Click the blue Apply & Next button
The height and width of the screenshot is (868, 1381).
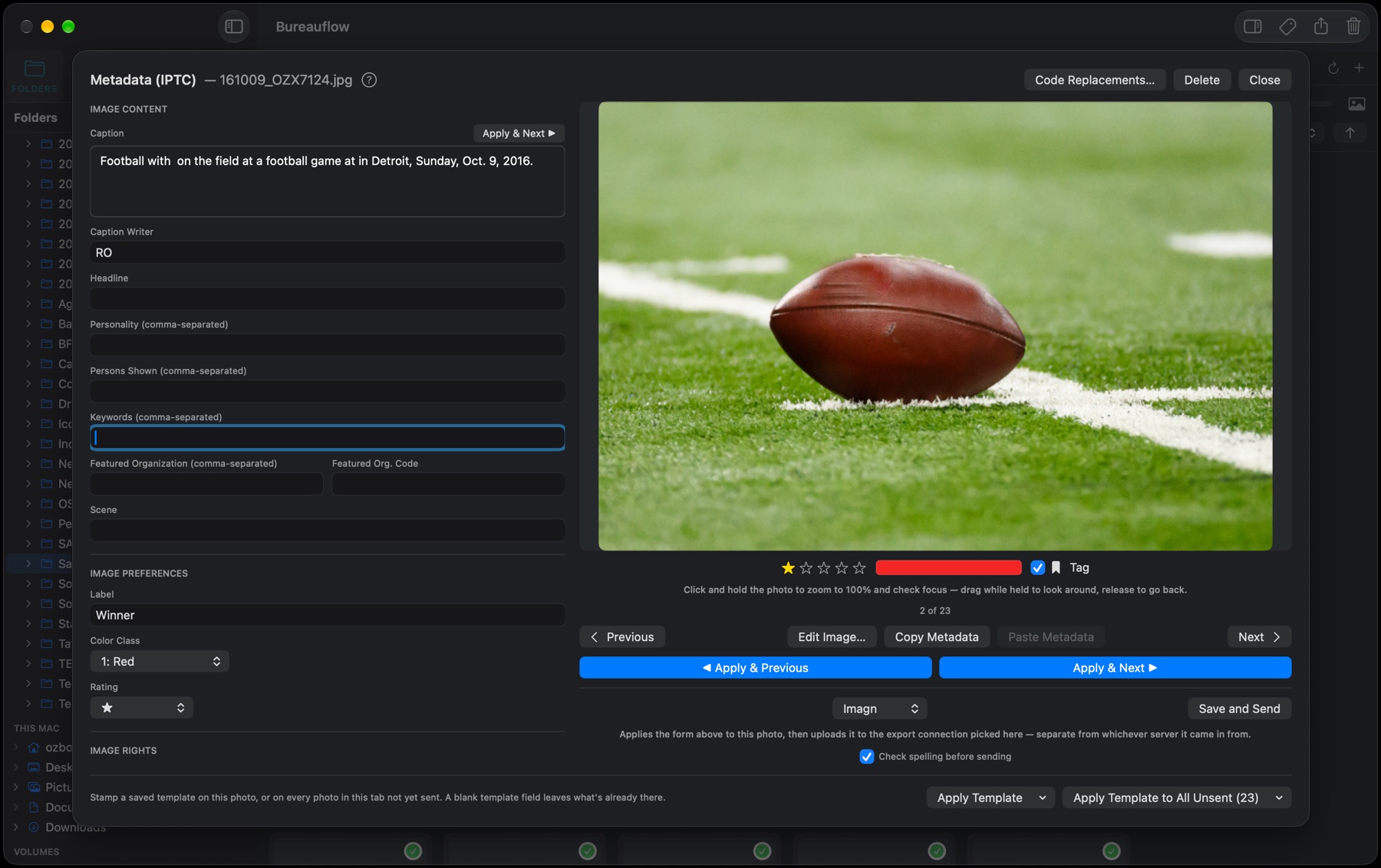click(x=1115, y=668)
